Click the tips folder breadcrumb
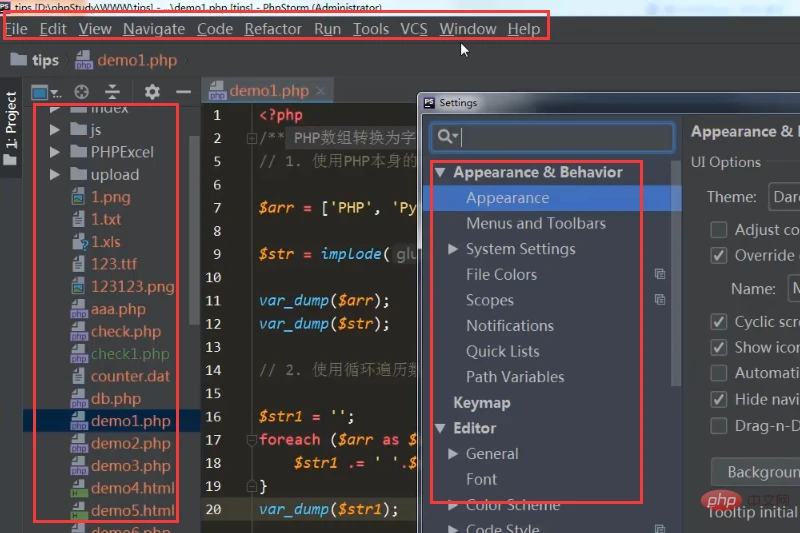This screenshot has height=533, width=800. pos(35,60)
